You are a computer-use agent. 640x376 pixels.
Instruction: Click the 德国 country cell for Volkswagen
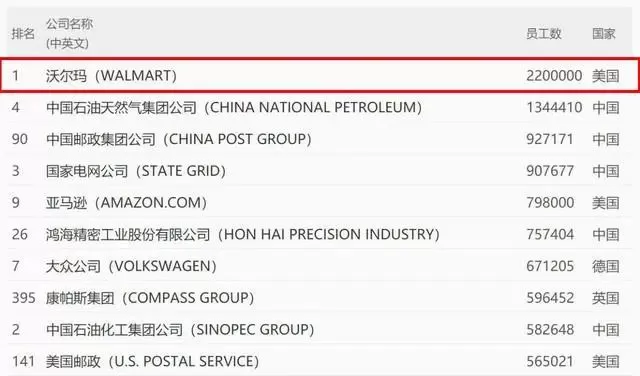[606, 266]
